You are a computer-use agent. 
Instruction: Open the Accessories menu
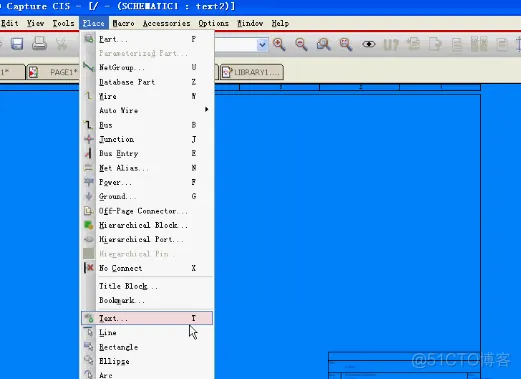click(166, 23)
